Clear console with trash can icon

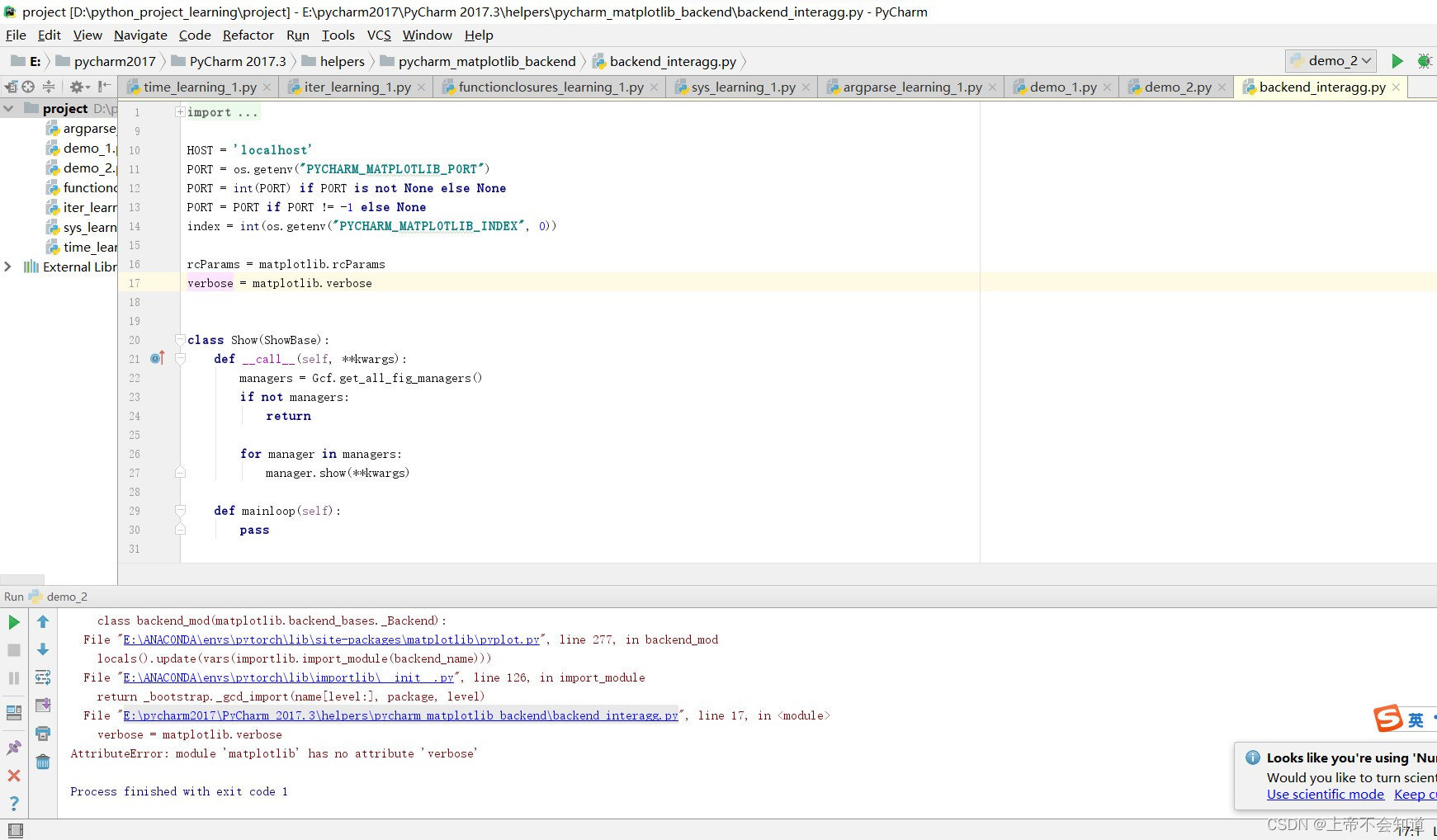pyautogui.click(x=43, y=762)
